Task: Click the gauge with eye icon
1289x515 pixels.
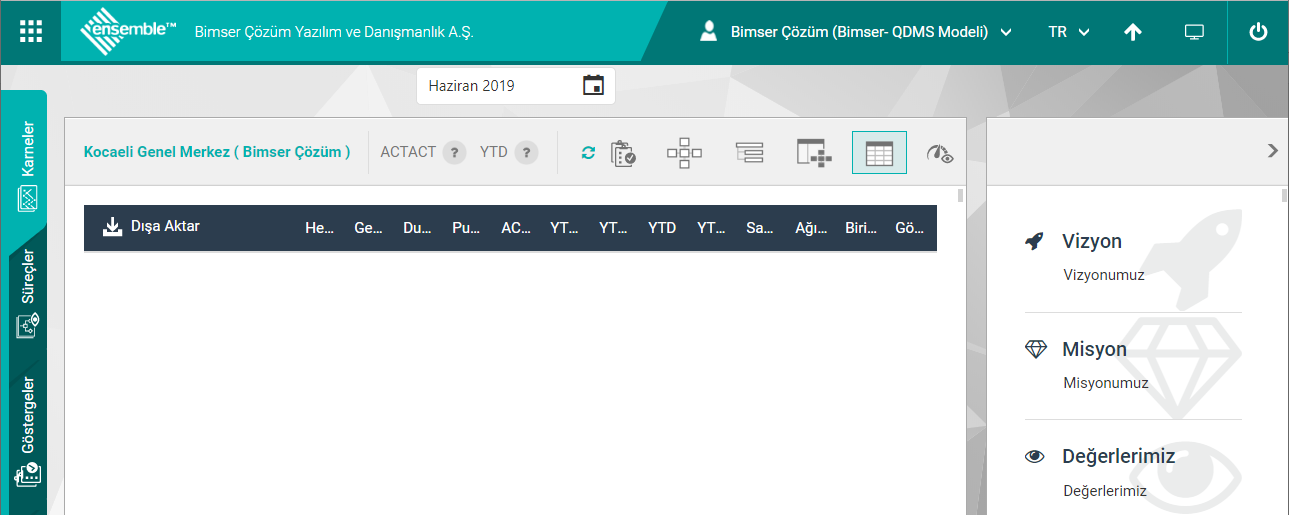Action: click(940, 154)
